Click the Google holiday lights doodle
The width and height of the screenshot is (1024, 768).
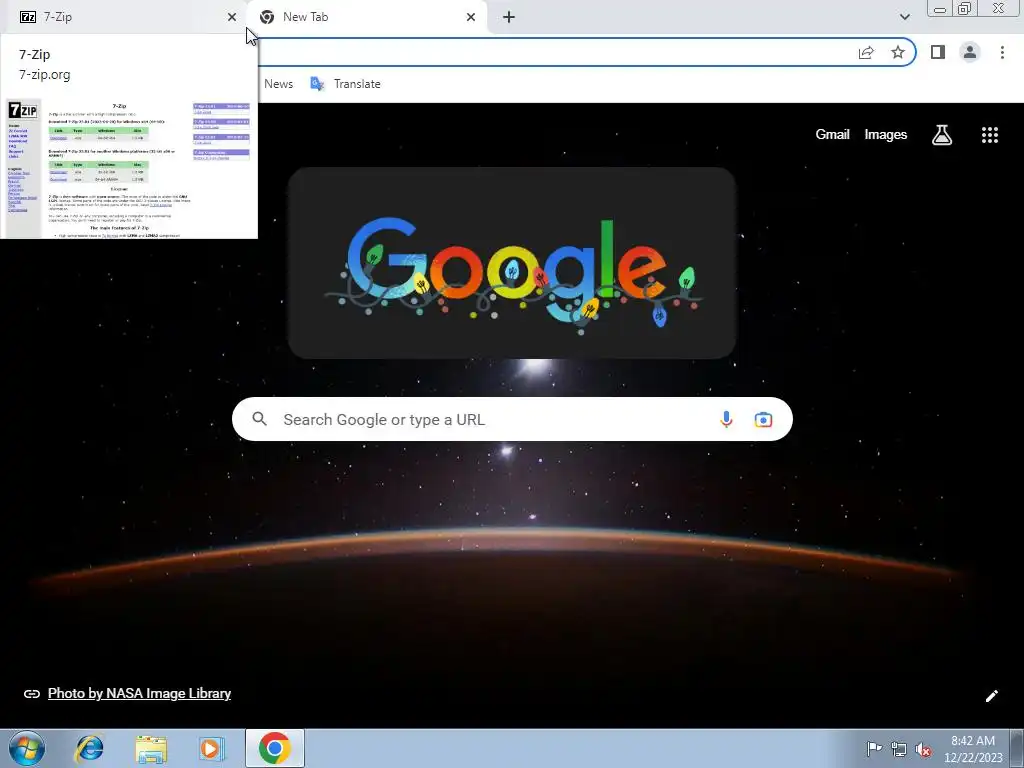(x=512, y=263)
